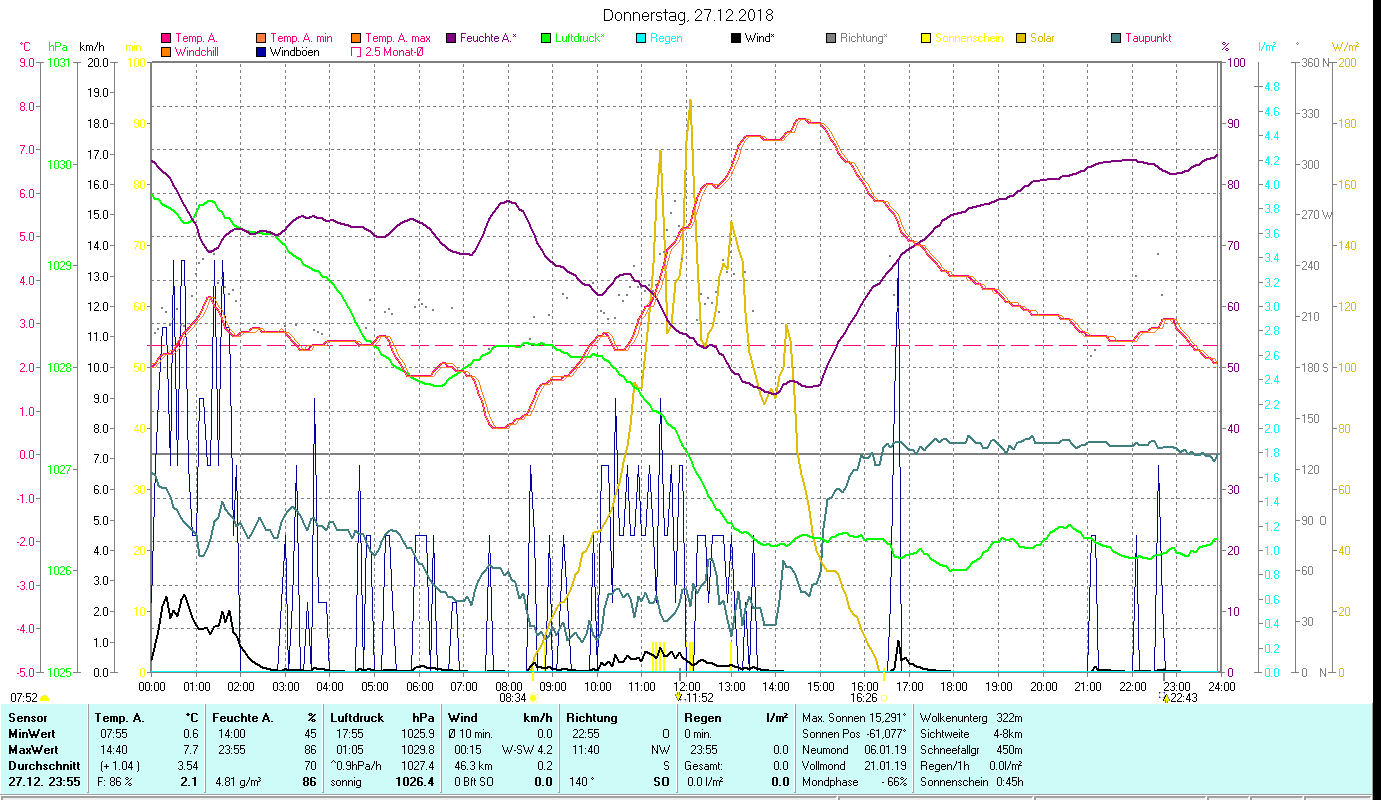Image resolution: width=1381 pixels, height=800 pixels.
Task: Click the sunrise sun icon beside 07:52
Action: click(44, 698)
